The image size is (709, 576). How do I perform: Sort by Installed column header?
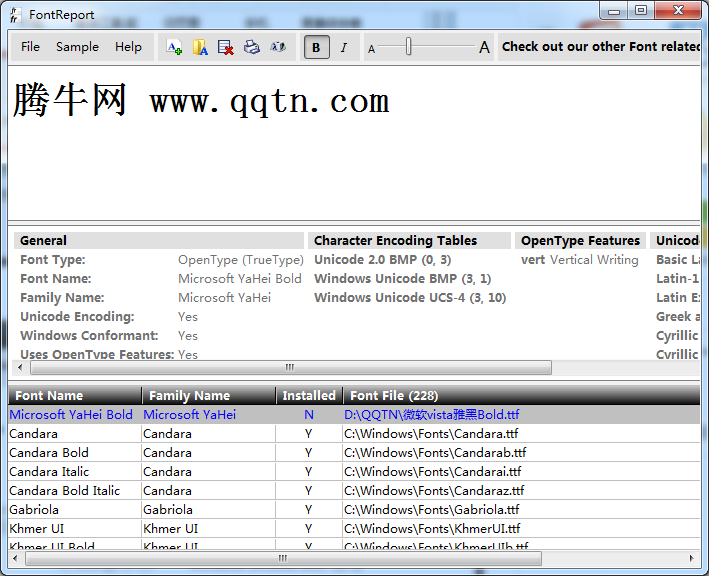tap(309, 395)
